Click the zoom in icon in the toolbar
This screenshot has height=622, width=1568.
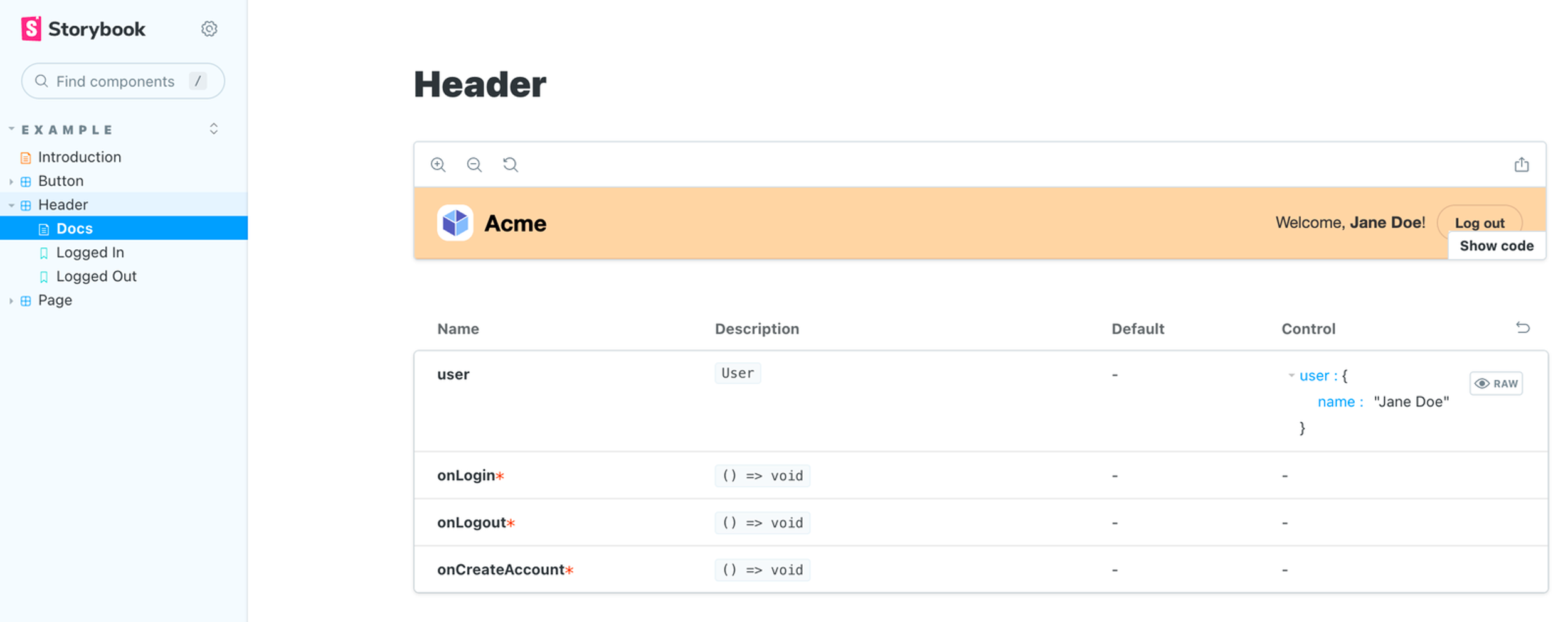click(438, 164)
